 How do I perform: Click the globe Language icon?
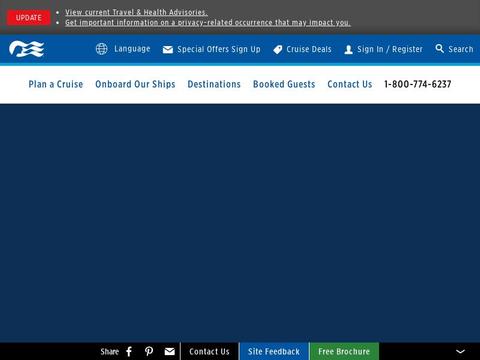click(x=101, y=49)
